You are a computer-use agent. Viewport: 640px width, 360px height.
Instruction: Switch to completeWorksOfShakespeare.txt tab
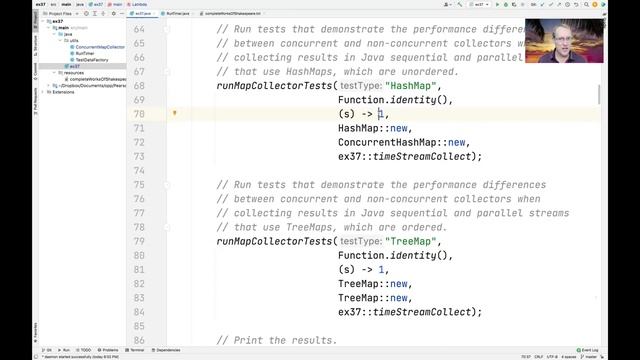(232, 13)
